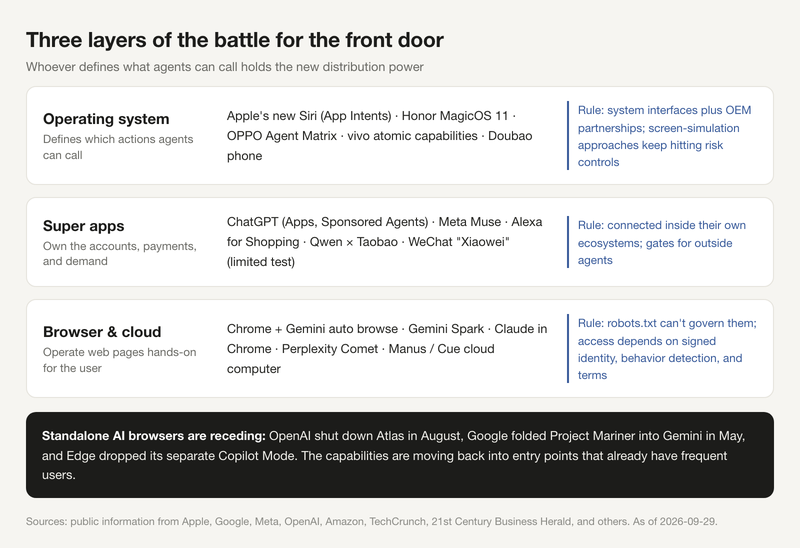Click 'Defines which actions agents can call' description
800x548 pixels.
tap(118, 147)
